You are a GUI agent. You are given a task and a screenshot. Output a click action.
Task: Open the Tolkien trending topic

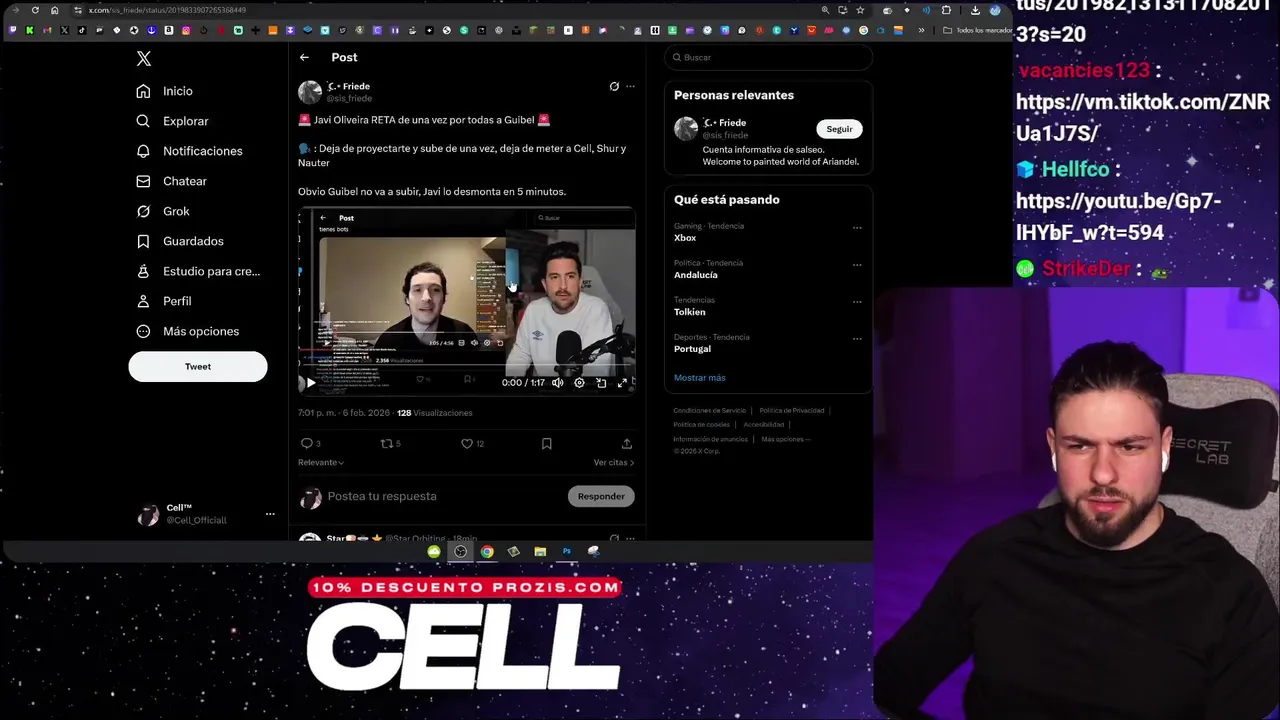(x=690, y=312)
